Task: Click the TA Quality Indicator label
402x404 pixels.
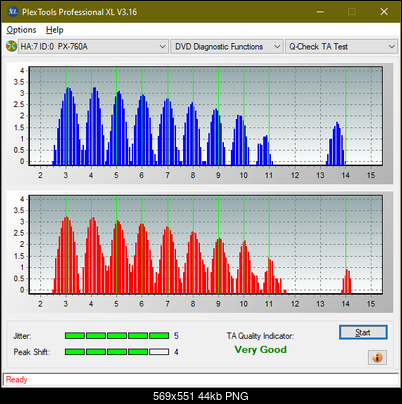Action: tap(260, 336)
